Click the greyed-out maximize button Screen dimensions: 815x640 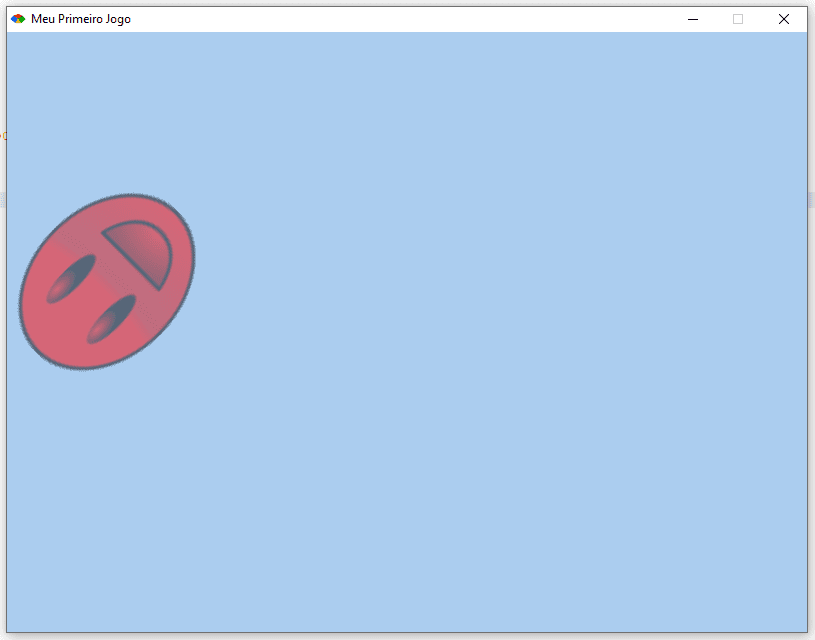[738, 19]
